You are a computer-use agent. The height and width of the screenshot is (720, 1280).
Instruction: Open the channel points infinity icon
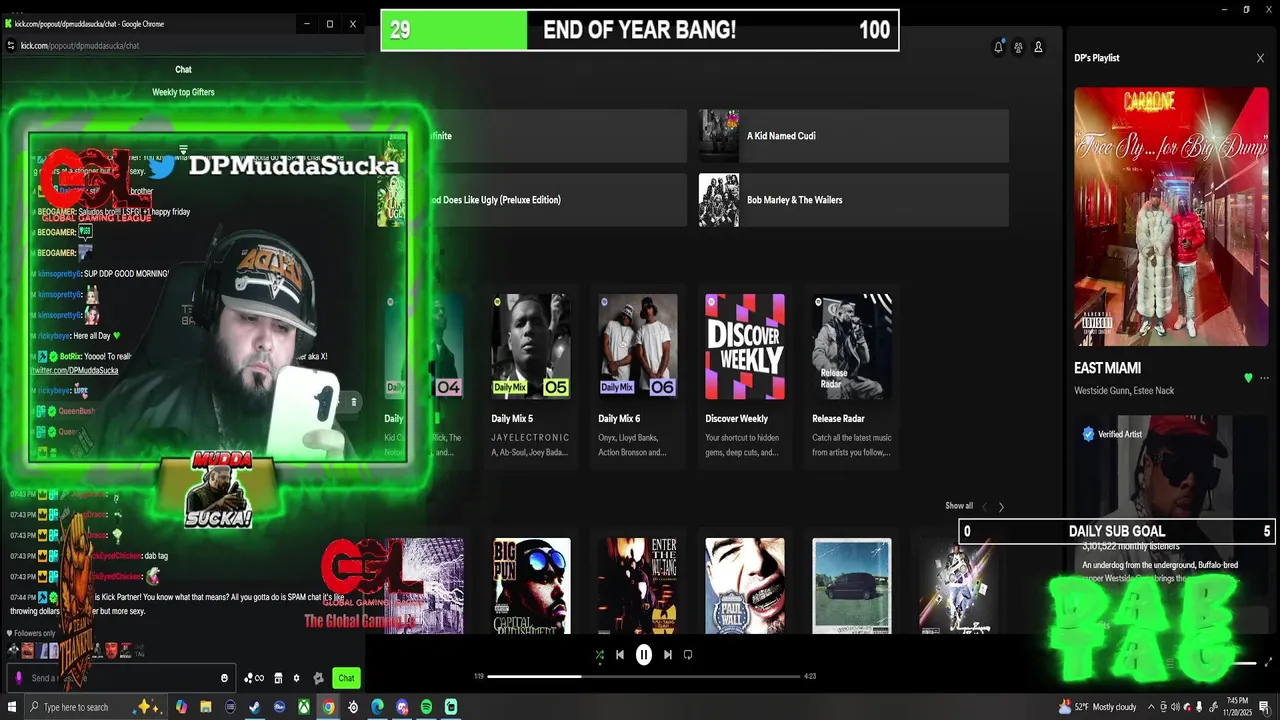pos(254,678)
